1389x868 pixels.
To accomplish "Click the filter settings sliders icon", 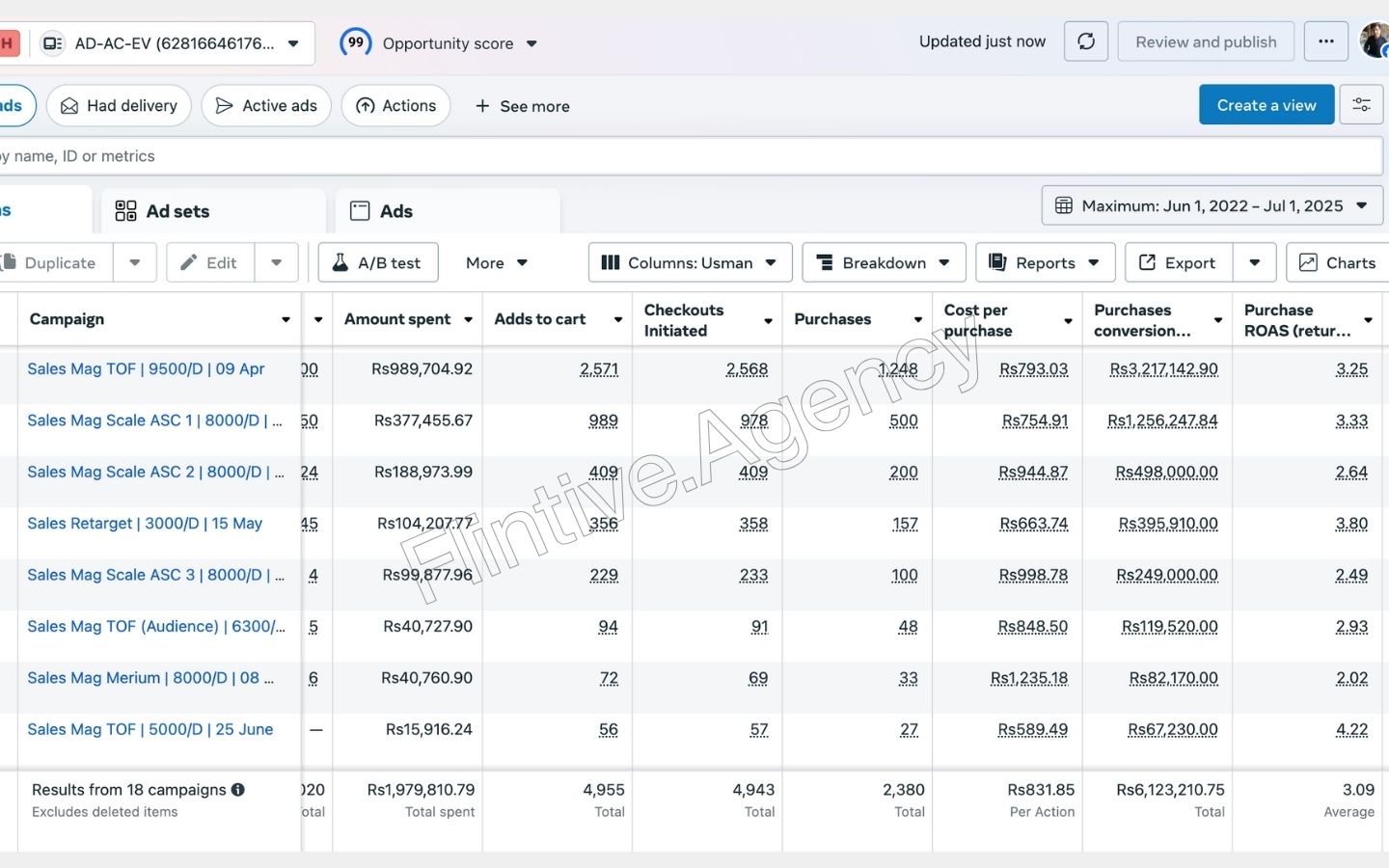I will pos(1361,105).
